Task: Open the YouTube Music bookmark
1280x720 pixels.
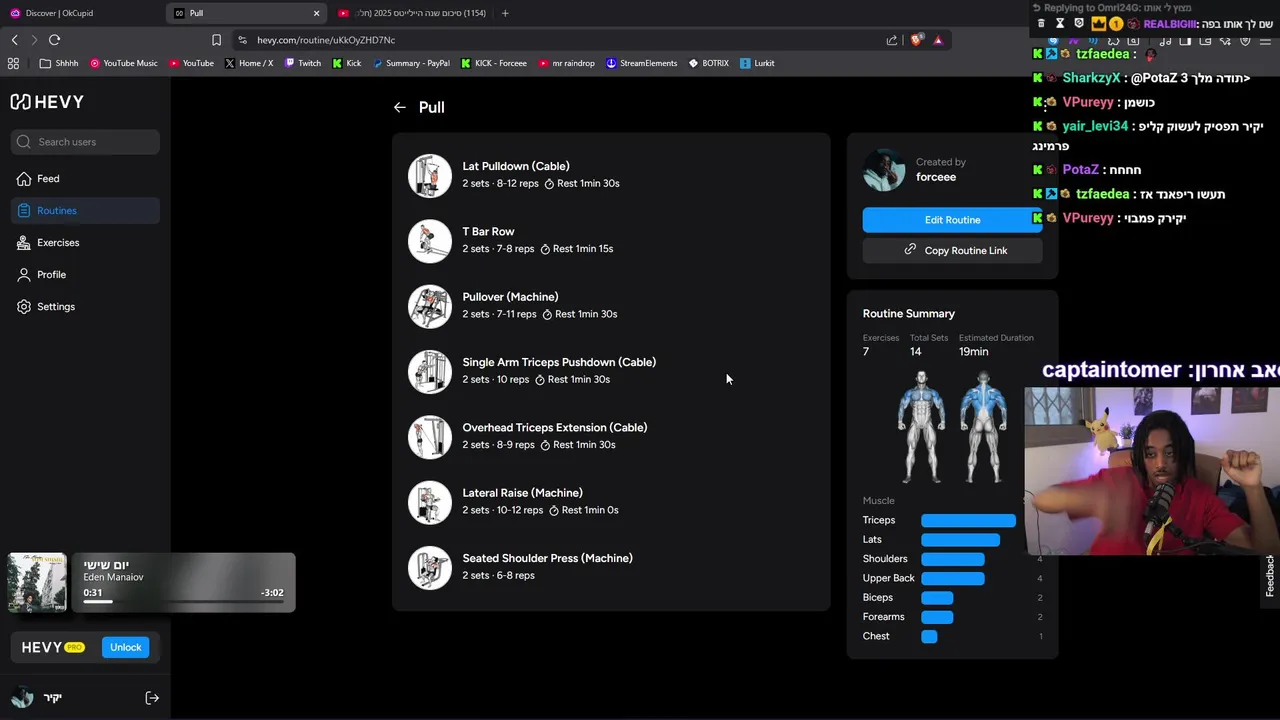Action: click(x=124, y=63)
